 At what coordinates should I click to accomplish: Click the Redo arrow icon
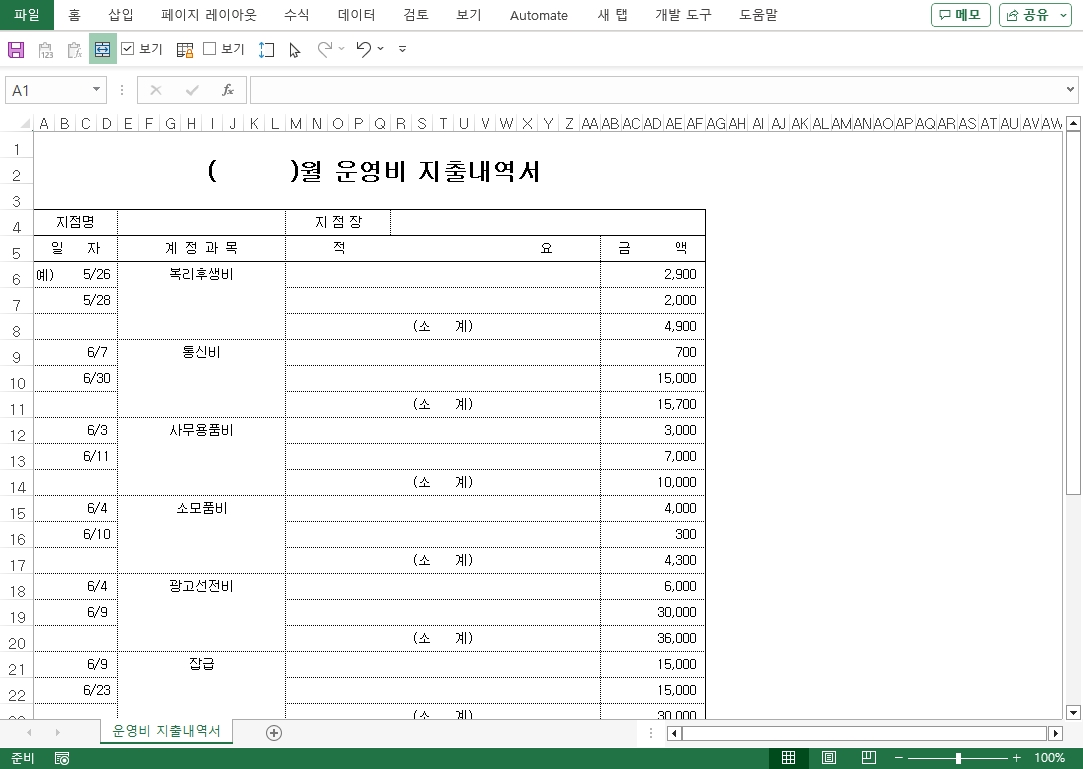(x=324, y=48)
